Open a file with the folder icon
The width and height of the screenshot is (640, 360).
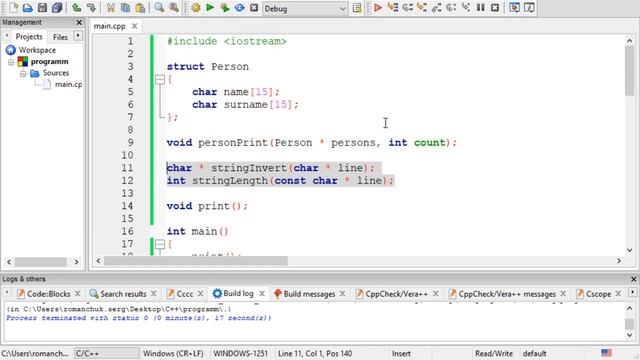pos(27,7)
